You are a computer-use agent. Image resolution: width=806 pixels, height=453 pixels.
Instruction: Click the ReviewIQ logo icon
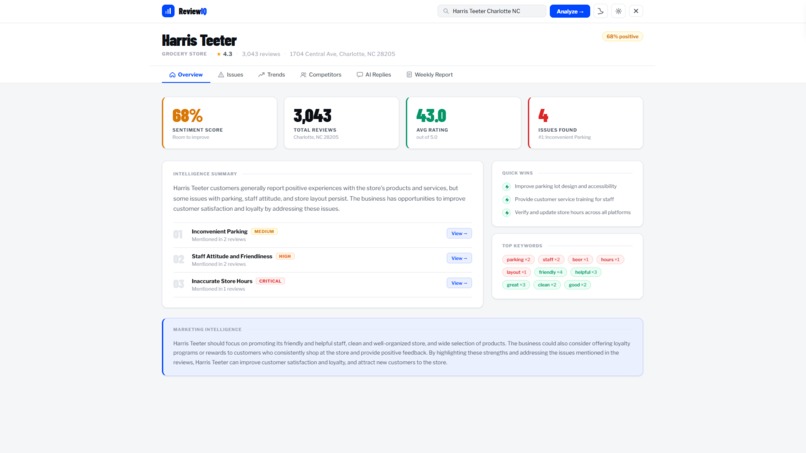168,11
